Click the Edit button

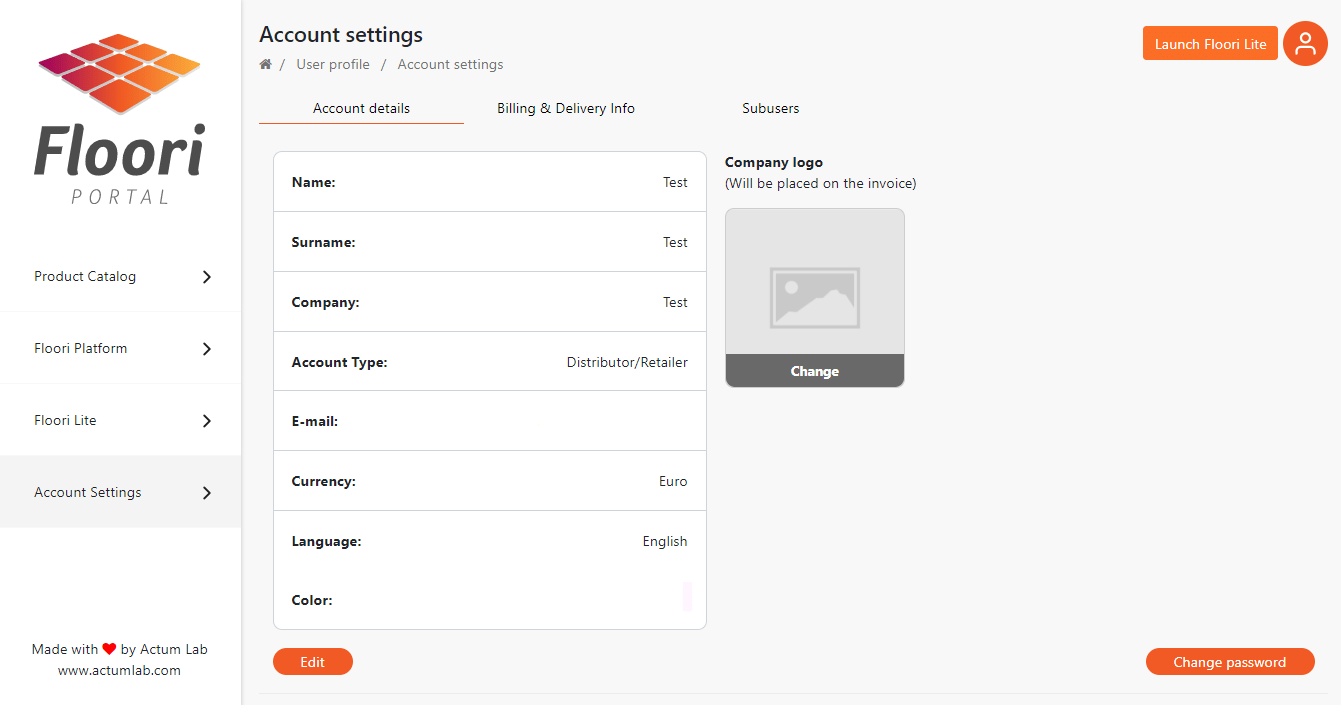(x=313, y=662)
